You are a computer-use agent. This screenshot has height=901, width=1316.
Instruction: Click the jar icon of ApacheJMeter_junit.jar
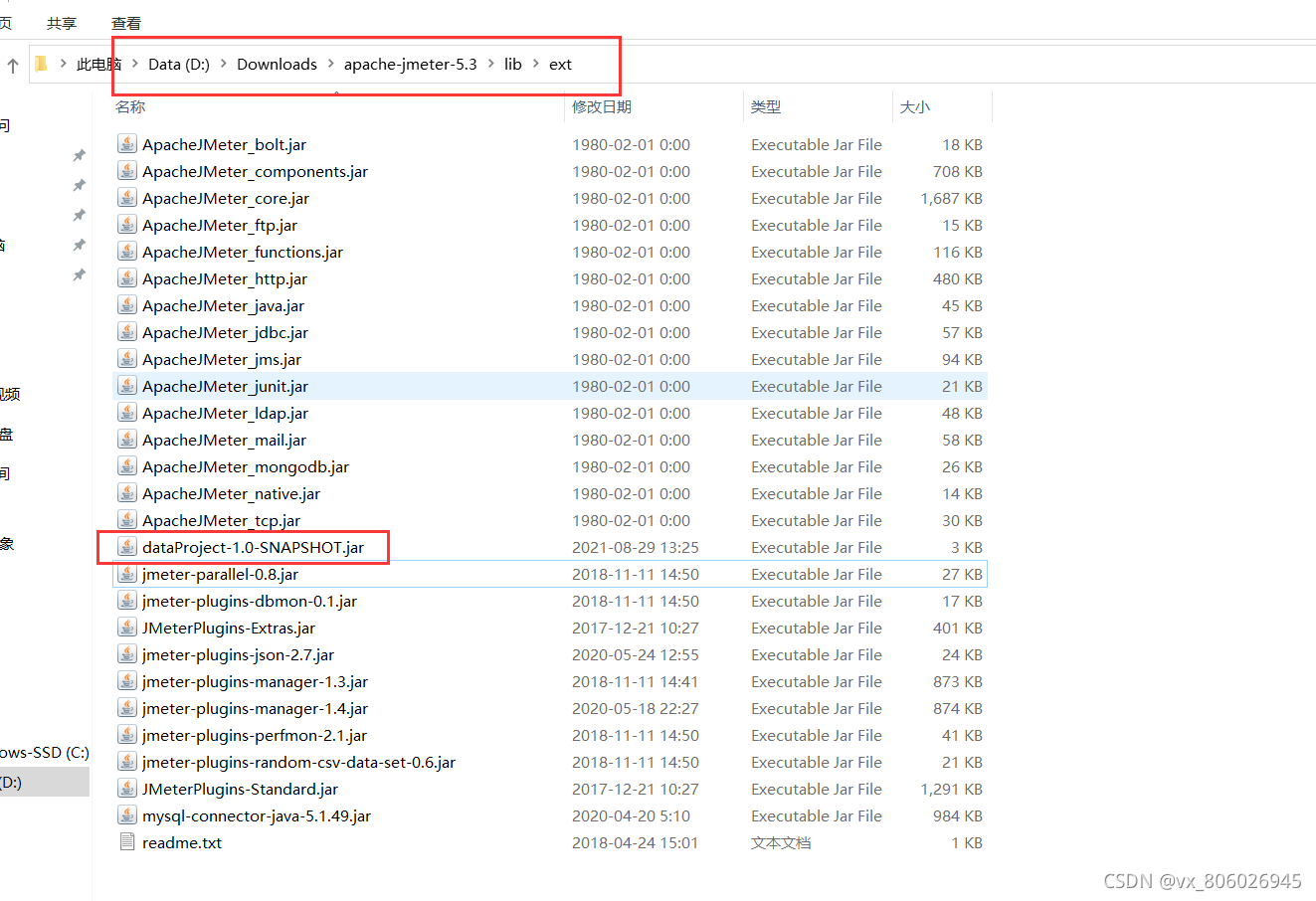pyautogui.click(x=127, y=386)
